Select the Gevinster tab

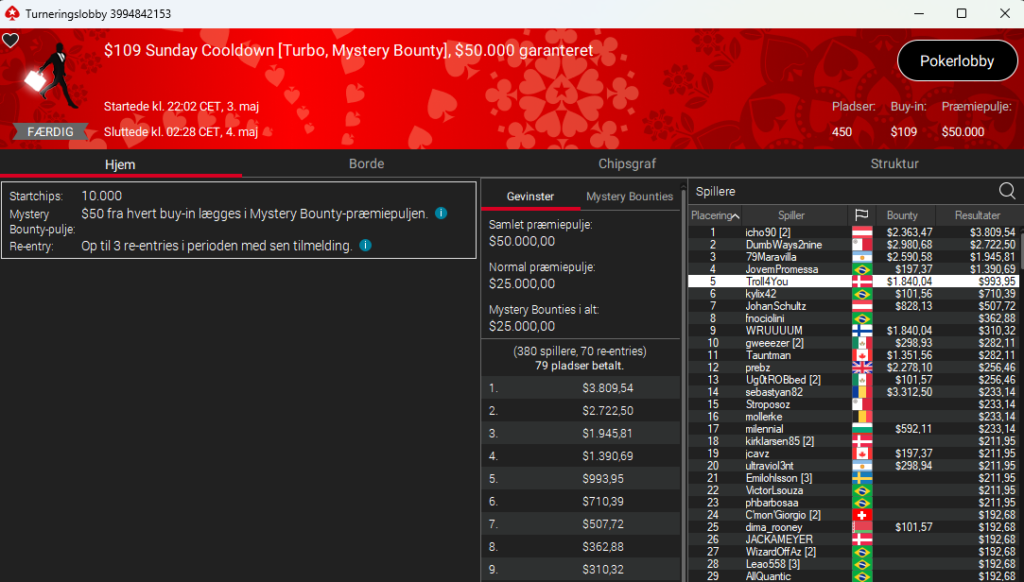[x=530, y=196]
